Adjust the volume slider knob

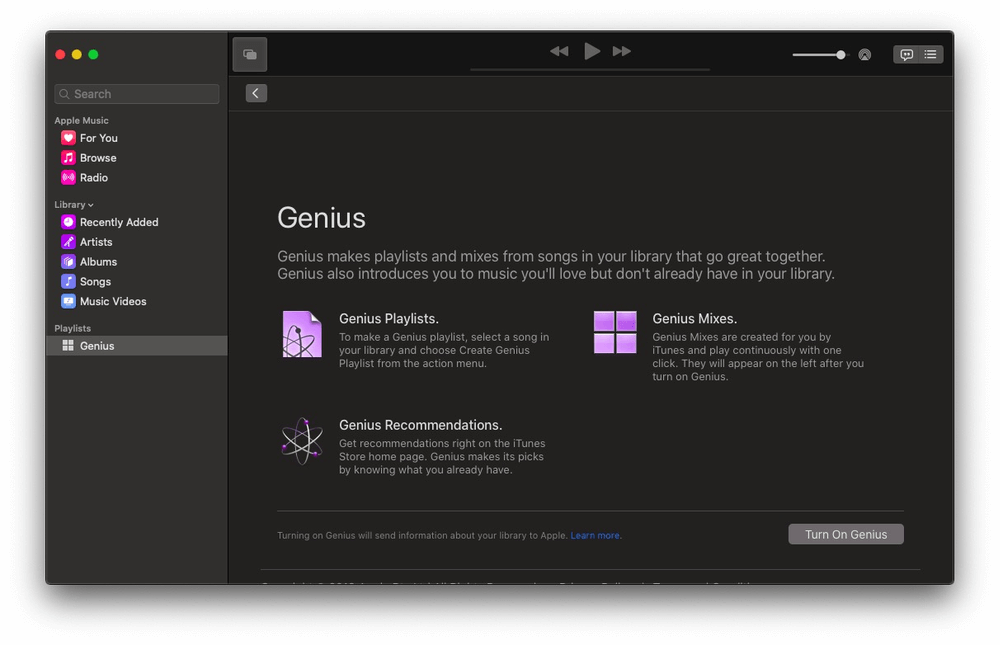(841, 55)
